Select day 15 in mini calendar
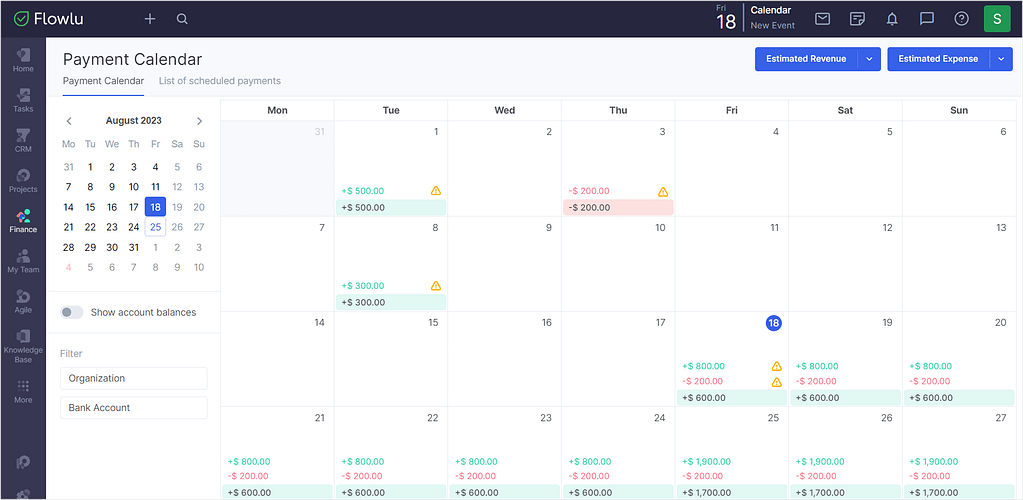The width and height of the screenshot is (1023, 500). coord(90,207)
